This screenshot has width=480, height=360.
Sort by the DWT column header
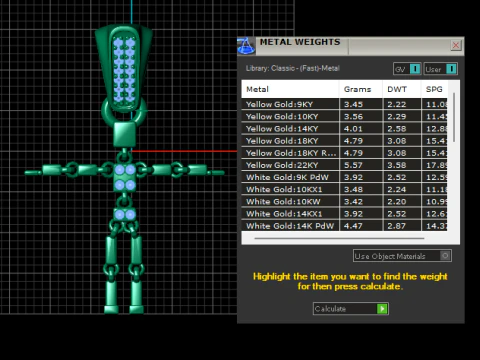coord(402,89)
